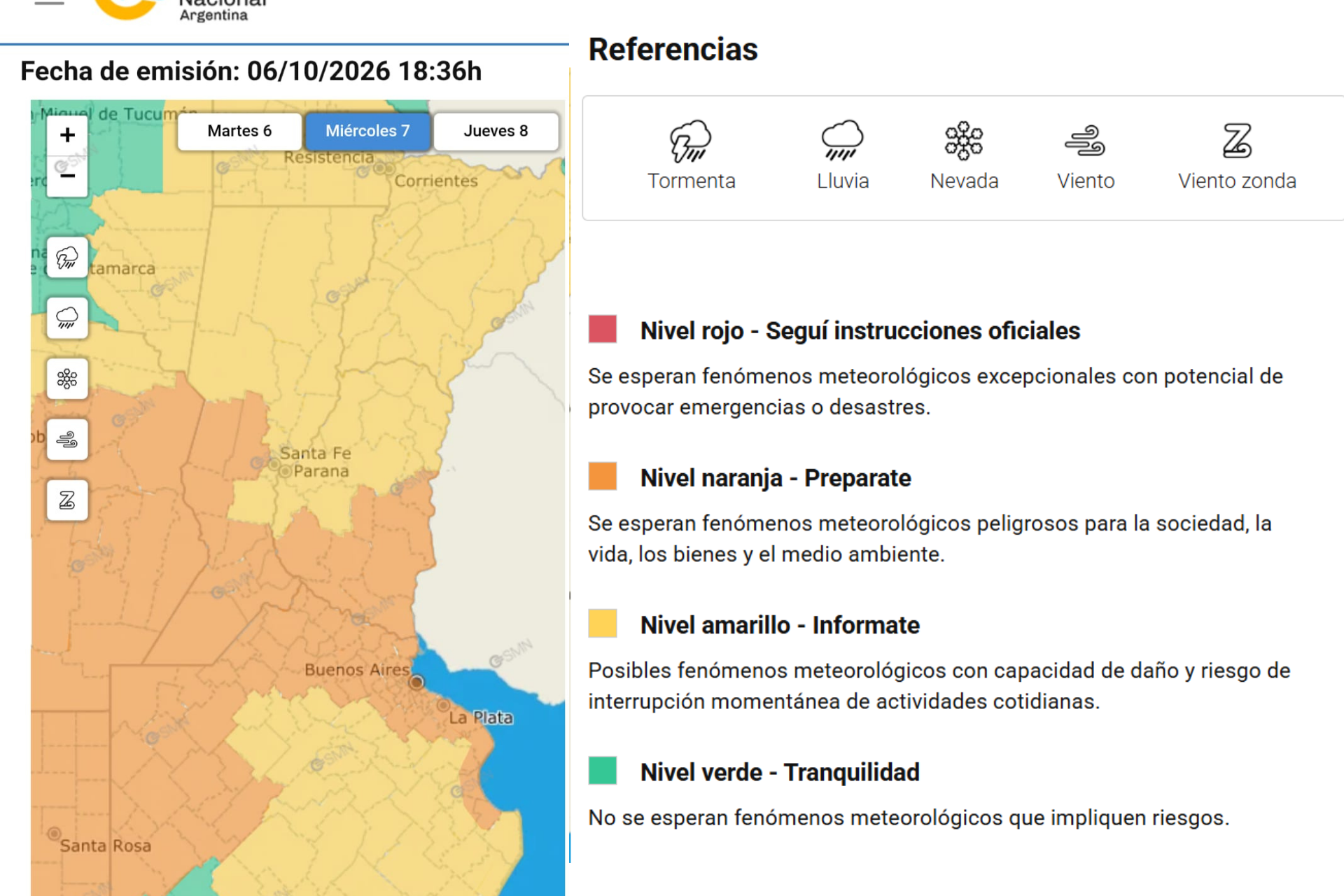
Task: Click the Santa Rosa label on map
Action: [106, 846]
